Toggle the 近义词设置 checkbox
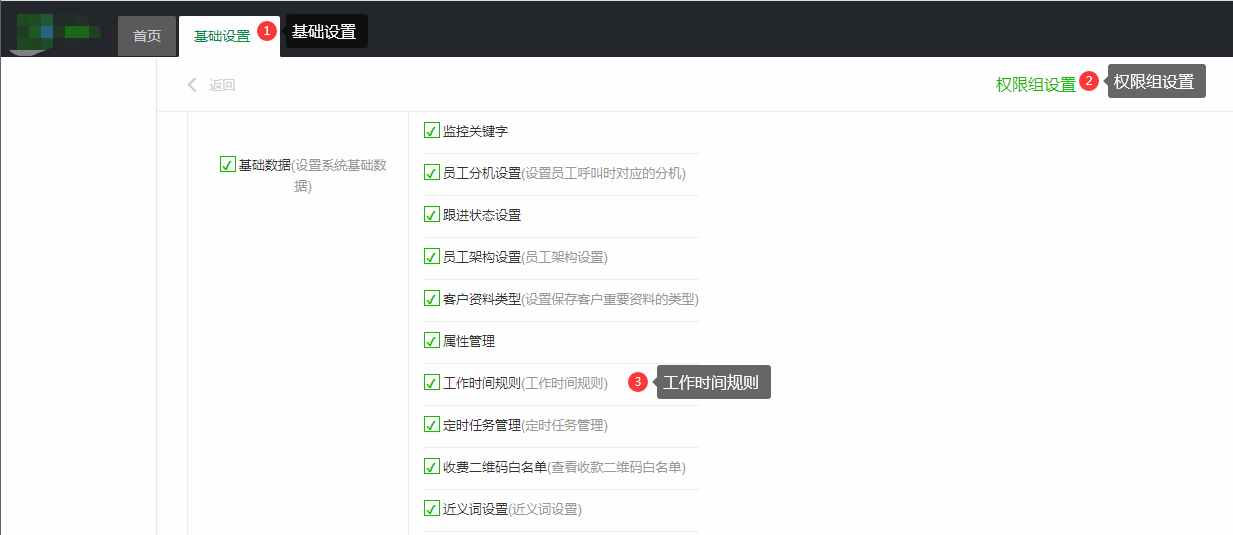The height and width of the screenshot is (535, 1233). (432, 509)
